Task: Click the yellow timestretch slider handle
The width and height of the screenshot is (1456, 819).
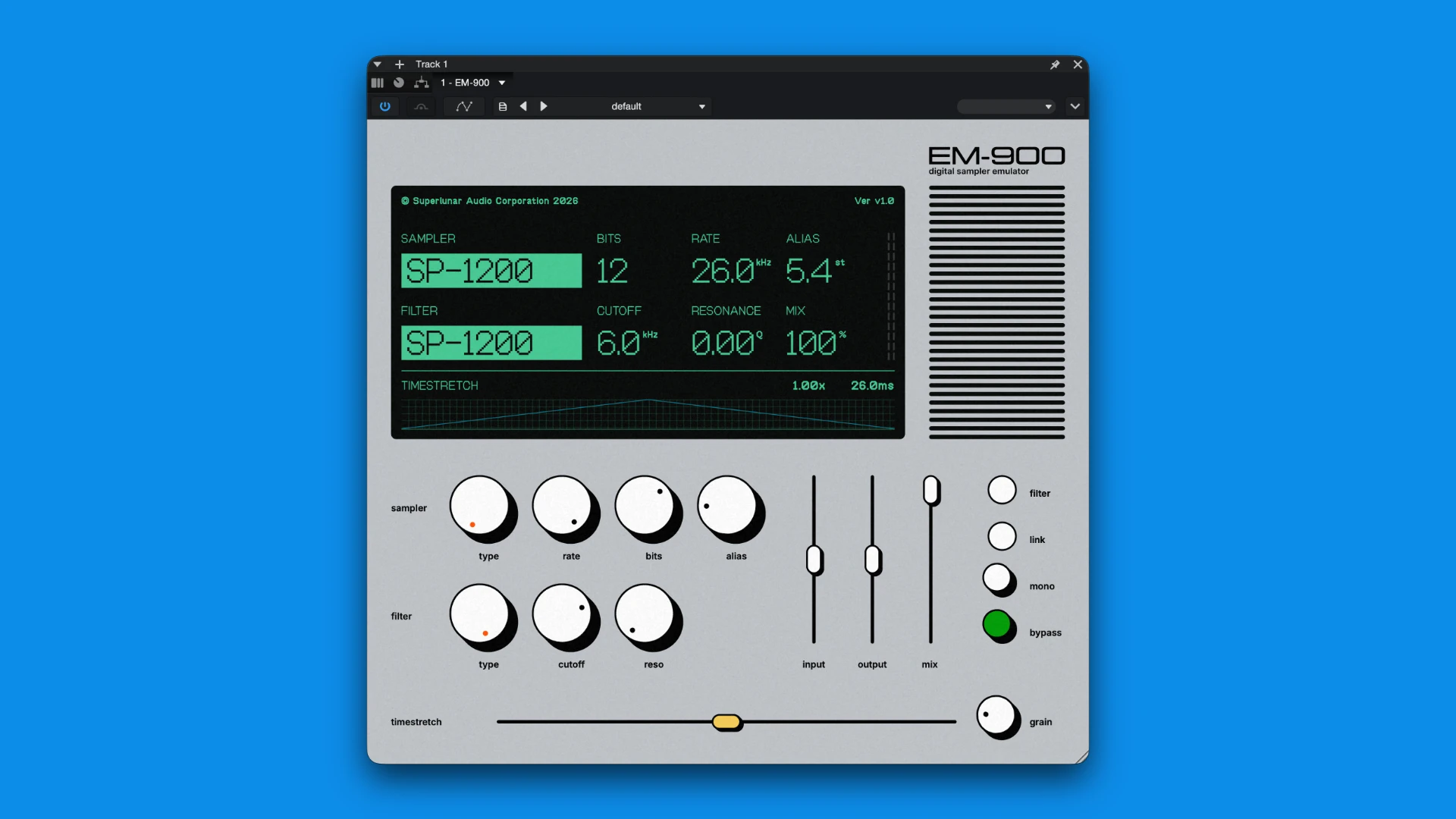Action: point(726,722)
